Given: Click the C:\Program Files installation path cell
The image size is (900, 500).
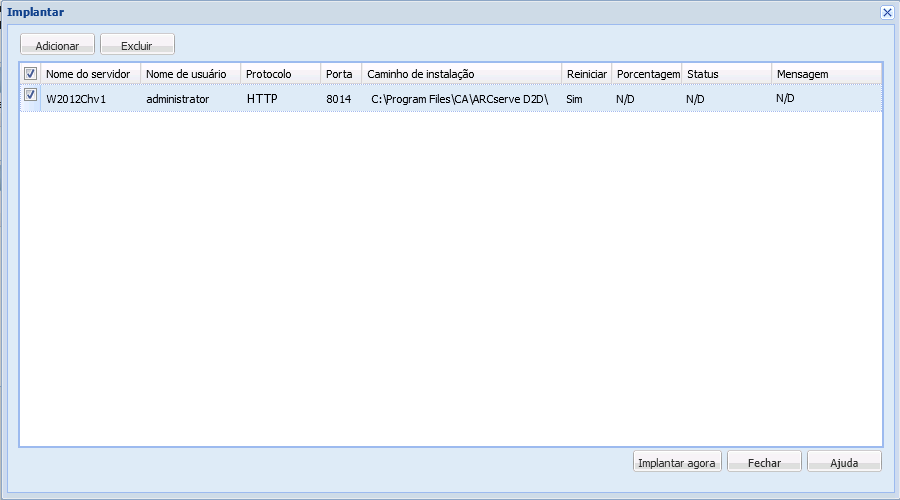Looking at the screenshot, I should [460, 99].
